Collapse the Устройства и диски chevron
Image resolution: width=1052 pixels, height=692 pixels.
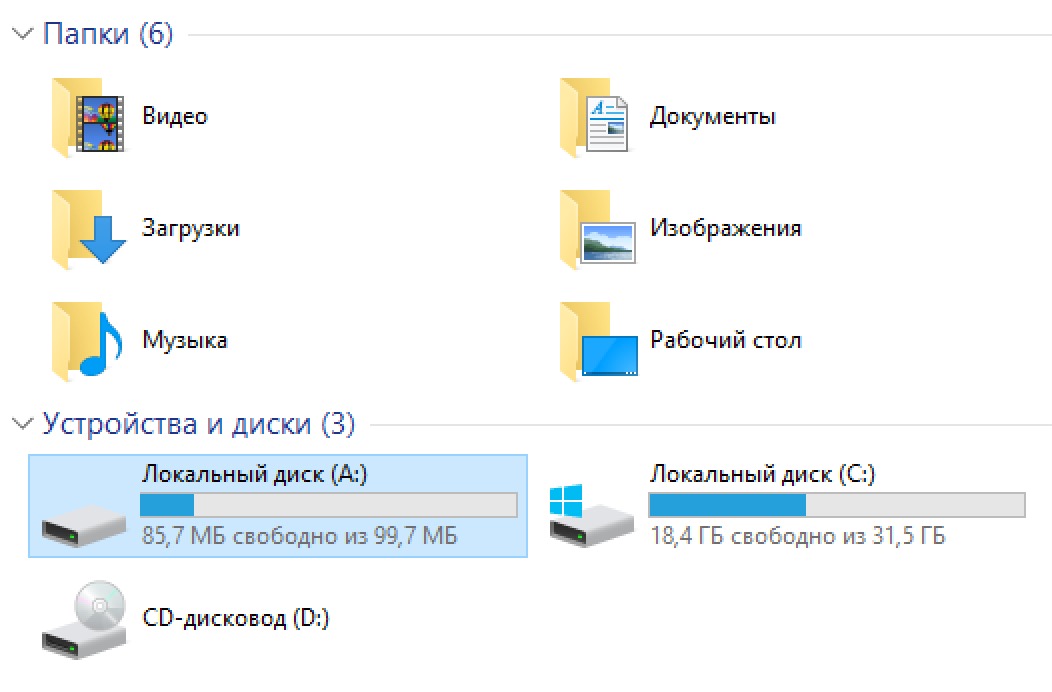[22, 424]
